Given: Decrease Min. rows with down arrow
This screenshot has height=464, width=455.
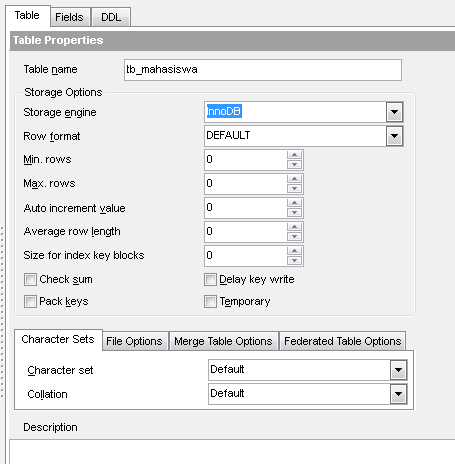Looking at the screenshot, I should [x=294, y=164].
